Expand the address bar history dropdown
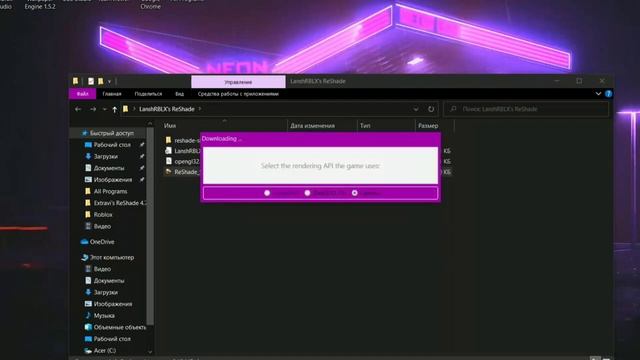 416,109
